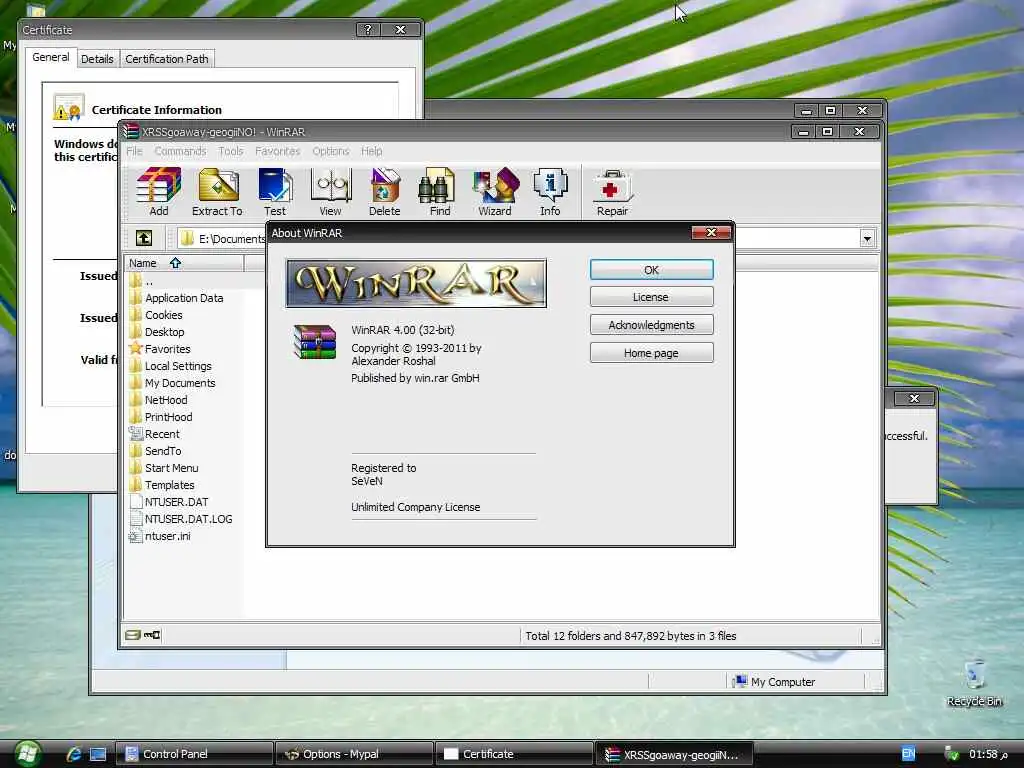This screenshot has height=768, width=1024.
Task: Sort by the Name column header
Action: (x=184, y=263)
